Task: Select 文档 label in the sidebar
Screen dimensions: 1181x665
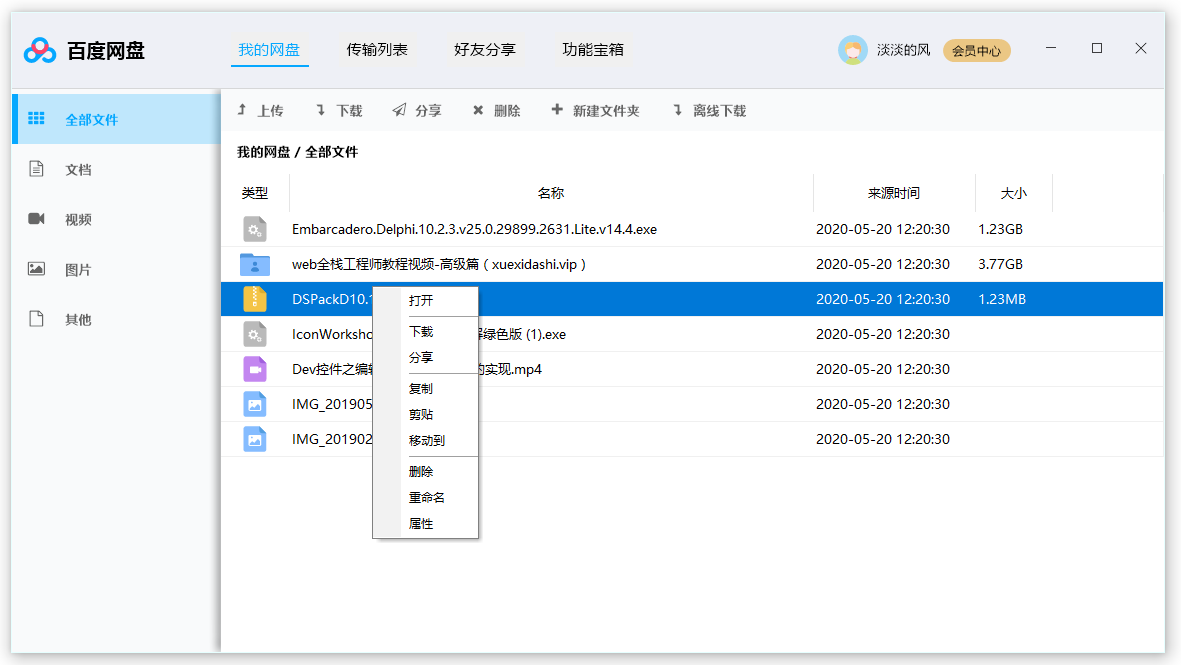Action: [78, 169]
